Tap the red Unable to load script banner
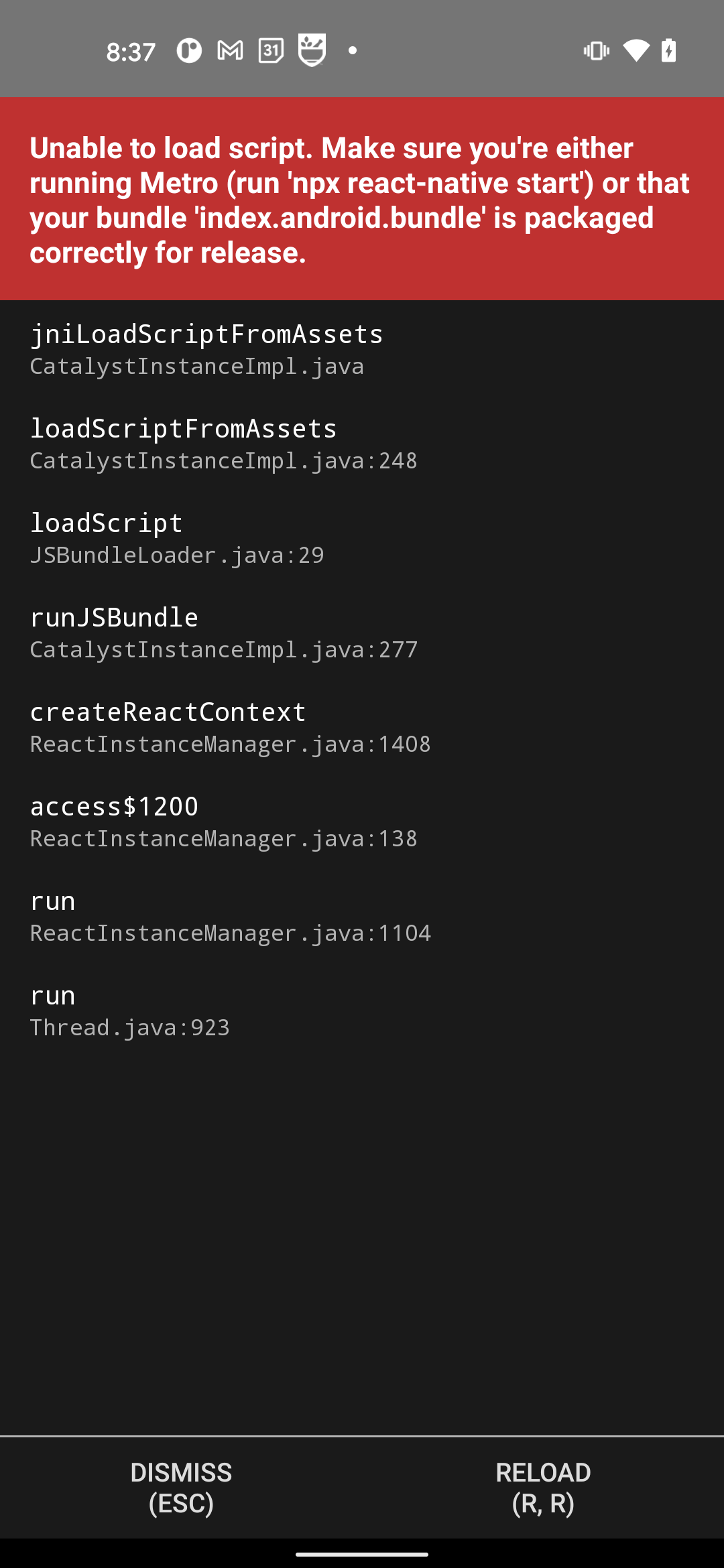The image size is (724, 1568). 362,198
